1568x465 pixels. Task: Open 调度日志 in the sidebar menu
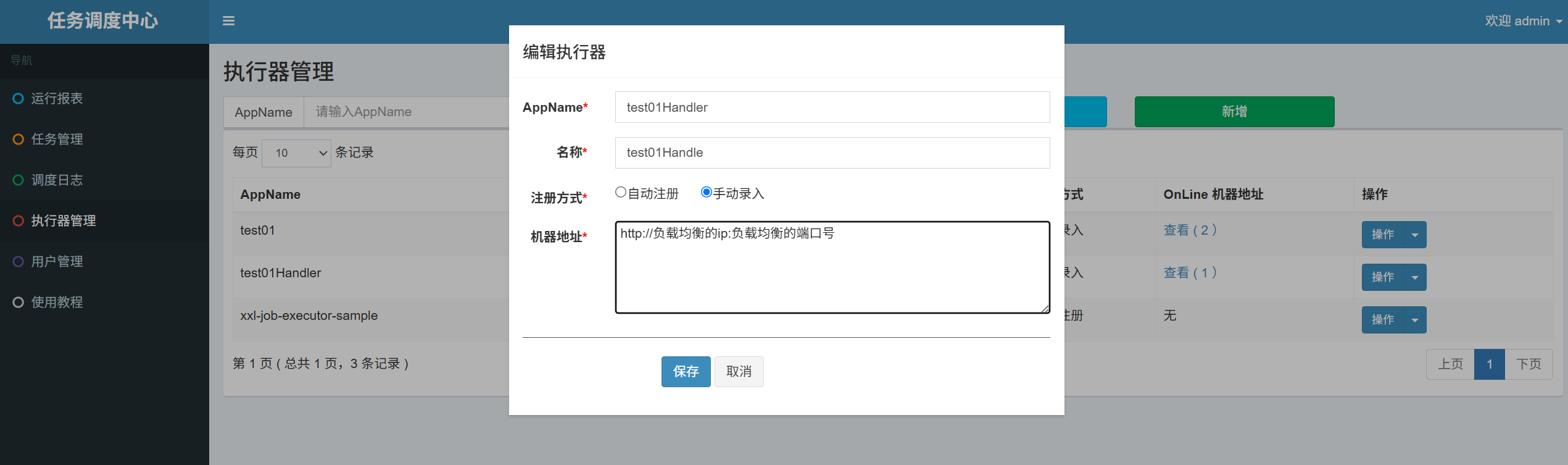(57, 180)
